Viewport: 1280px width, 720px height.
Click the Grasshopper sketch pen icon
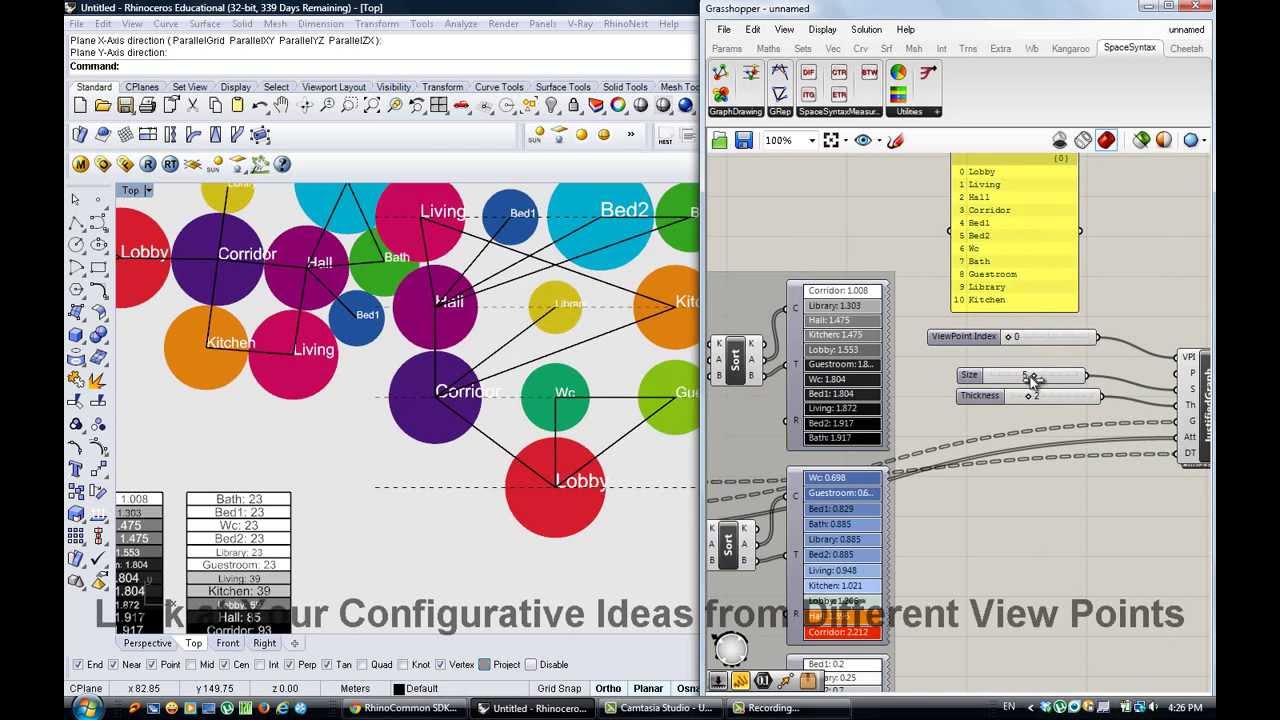pos(895,141)
